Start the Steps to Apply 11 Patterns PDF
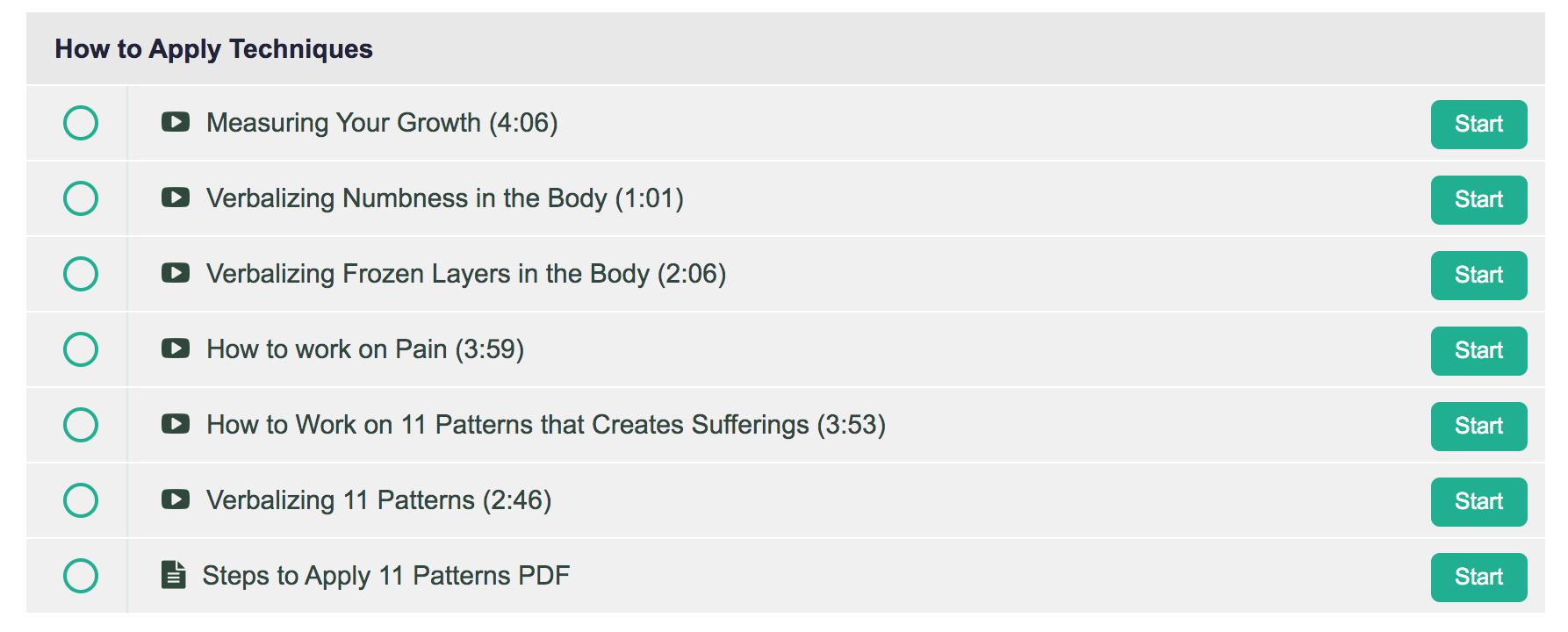The height and width of the screenshot is (632, 1568). coord(1478,577)
